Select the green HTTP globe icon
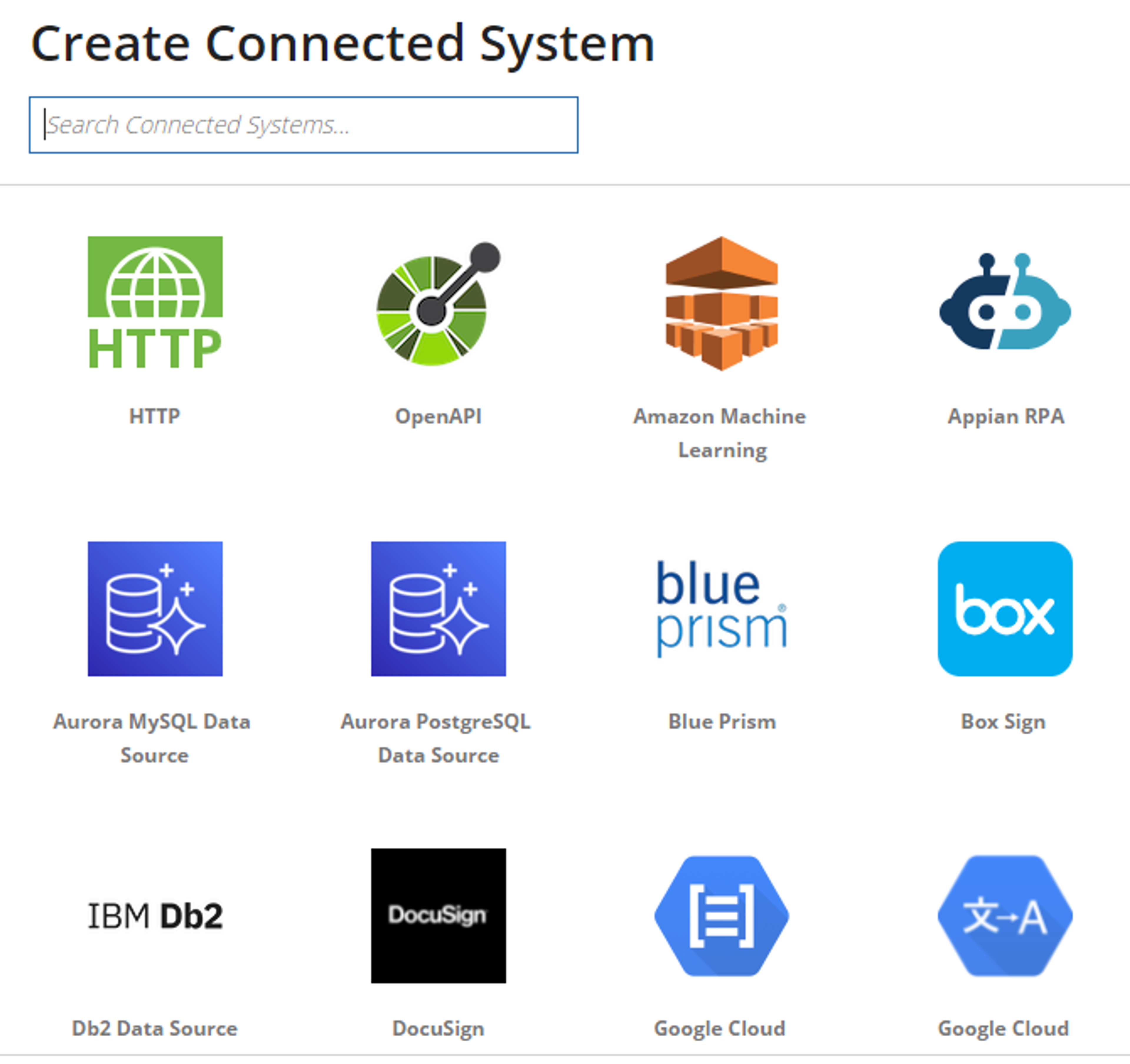1130x1064 pixels. pos(155,303)
